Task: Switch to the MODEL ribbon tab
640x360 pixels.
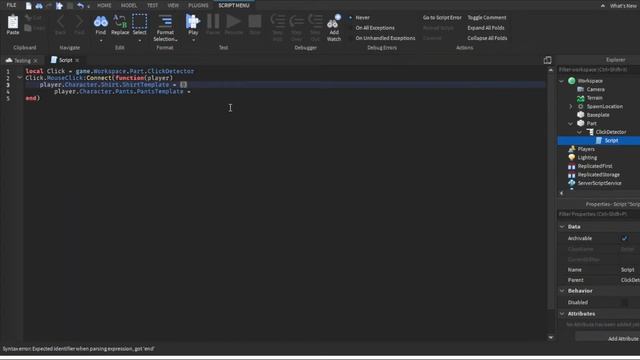Action: (129, 6)
